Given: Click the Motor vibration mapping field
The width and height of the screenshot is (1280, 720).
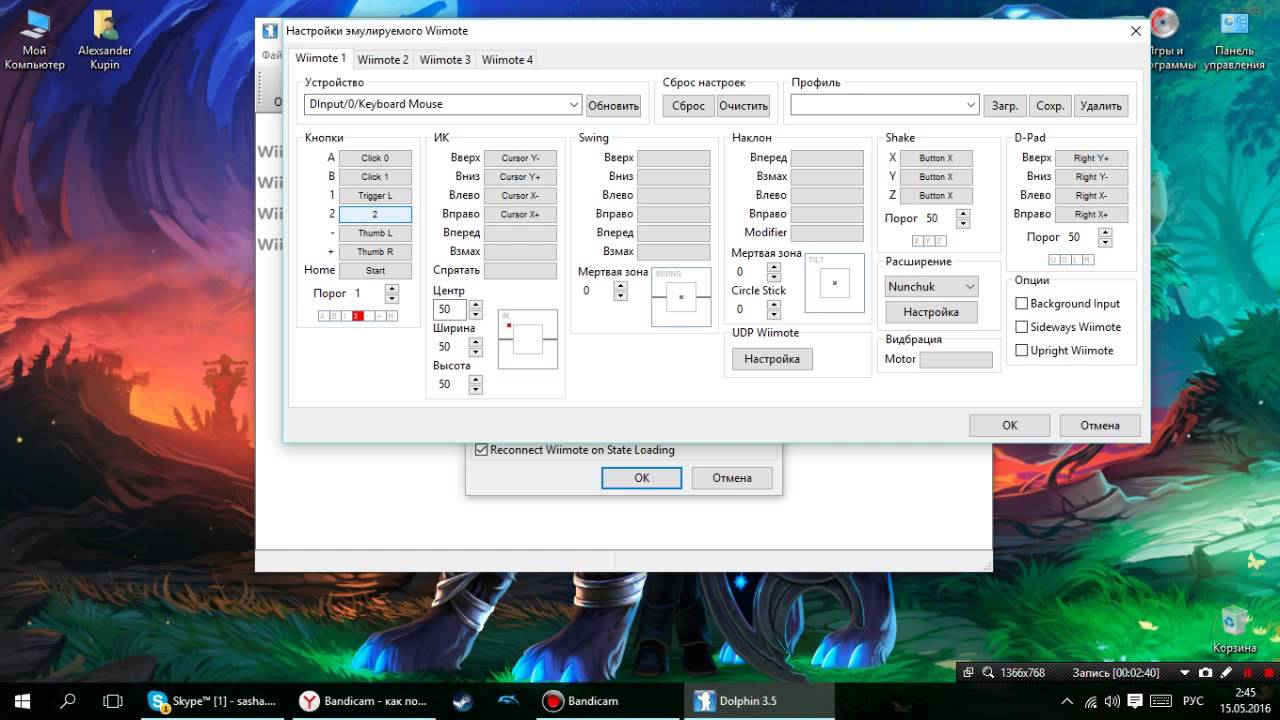Looking at the screenshot, I should tap(956, 359).
